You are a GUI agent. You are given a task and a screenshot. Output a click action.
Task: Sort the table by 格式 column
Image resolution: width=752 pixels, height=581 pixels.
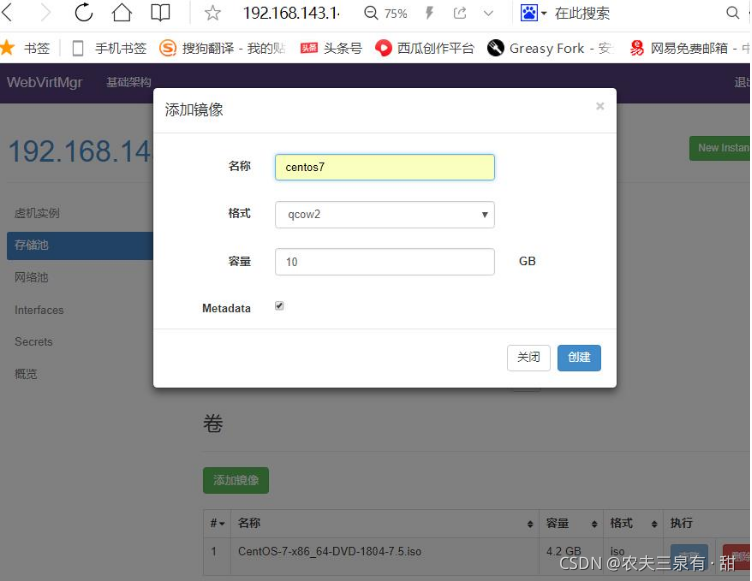pos(633,523)
